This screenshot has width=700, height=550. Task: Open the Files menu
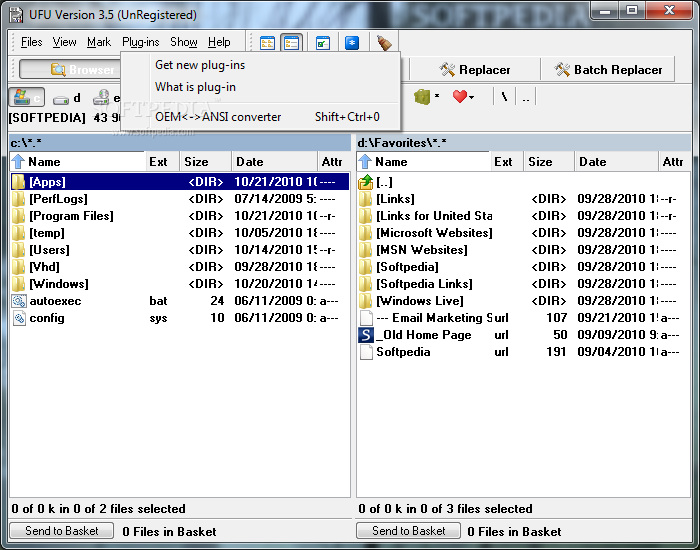pyautogui.click(x=31, y=42)
